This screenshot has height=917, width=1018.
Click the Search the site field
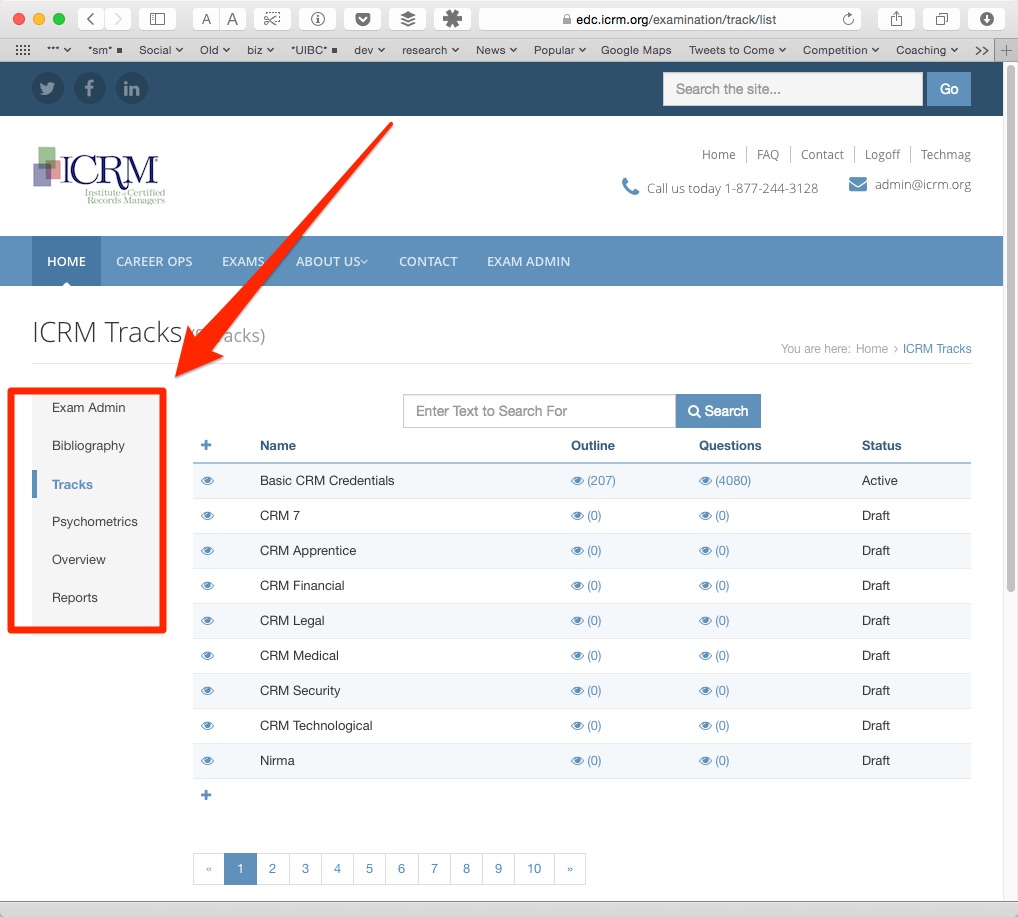[793, 89]
